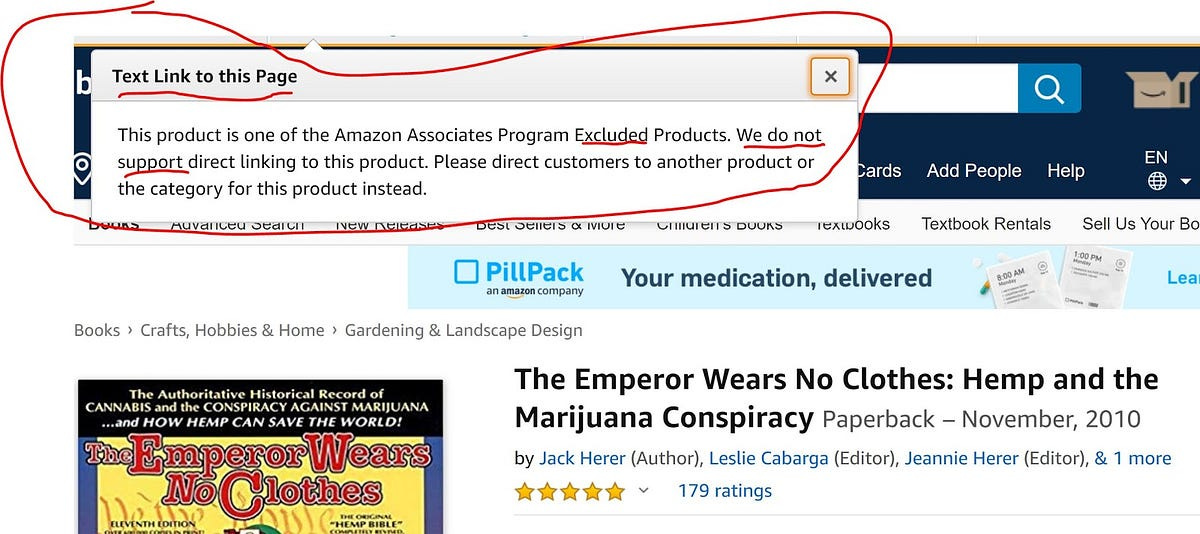Click the location pin icon
Viewport: 1200px width, 534px height.
click(x=83, y=171)
